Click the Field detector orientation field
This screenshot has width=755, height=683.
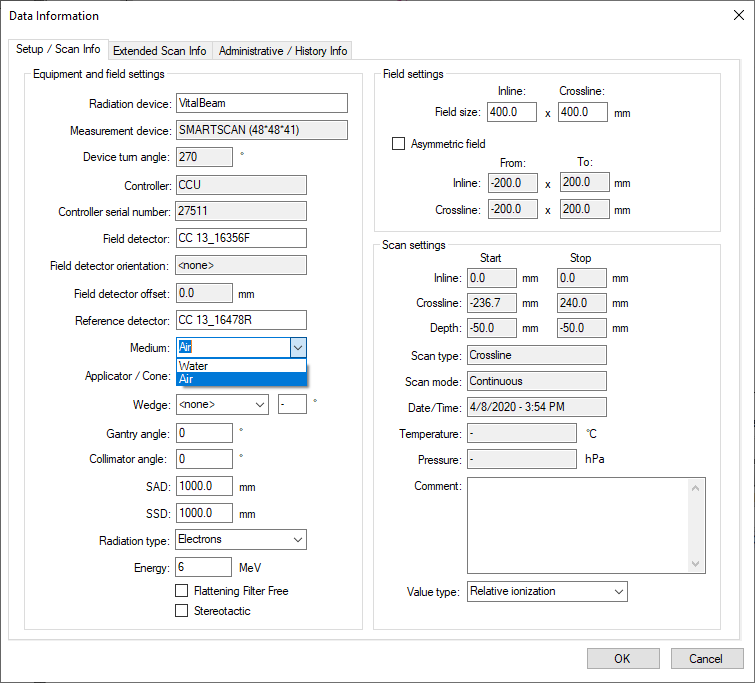(x=241, y=265)
